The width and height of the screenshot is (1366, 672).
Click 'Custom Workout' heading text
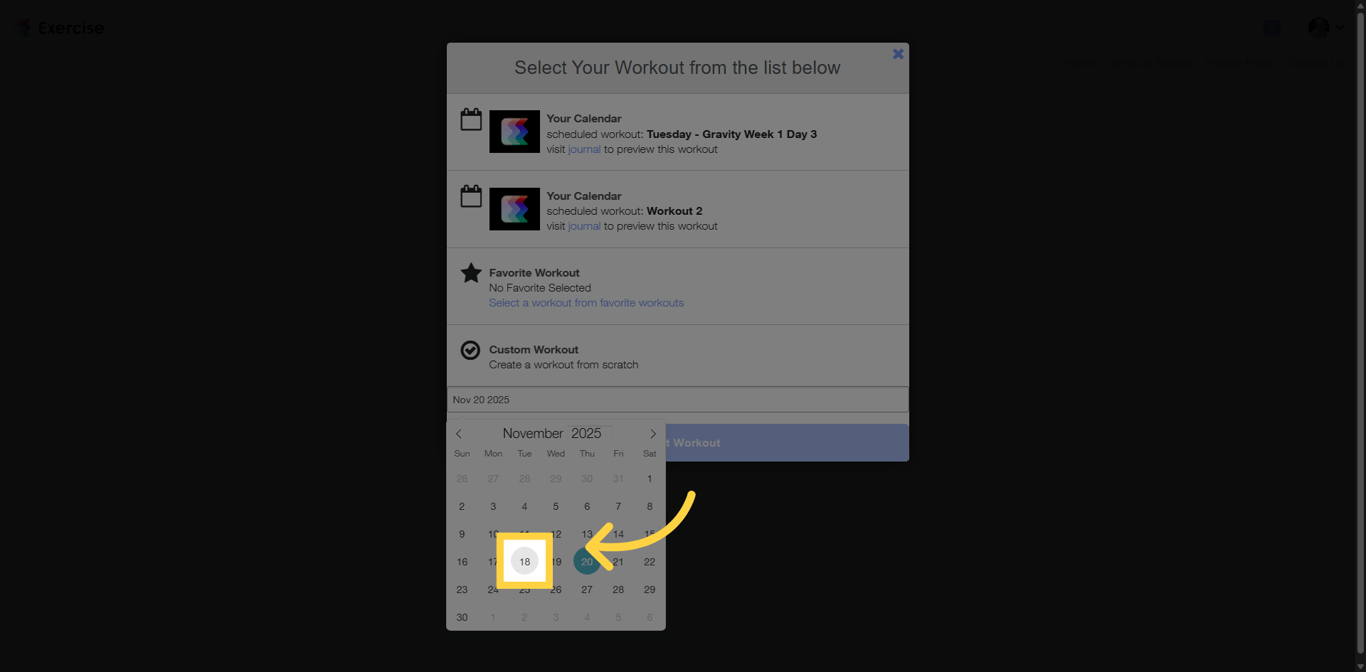click(x=533, y=350)
